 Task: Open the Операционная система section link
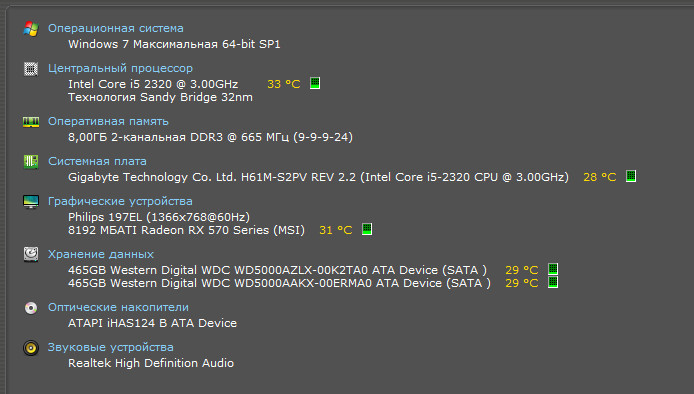[116, 28]
